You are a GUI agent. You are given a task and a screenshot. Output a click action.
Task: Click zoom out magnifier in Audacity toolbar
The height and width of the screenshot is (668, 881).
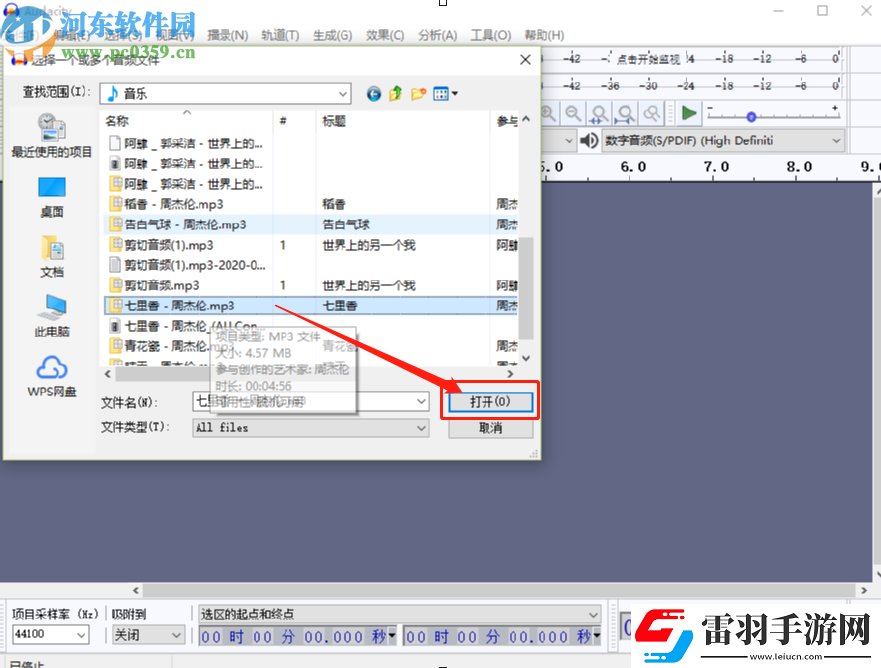click(573, 114)
